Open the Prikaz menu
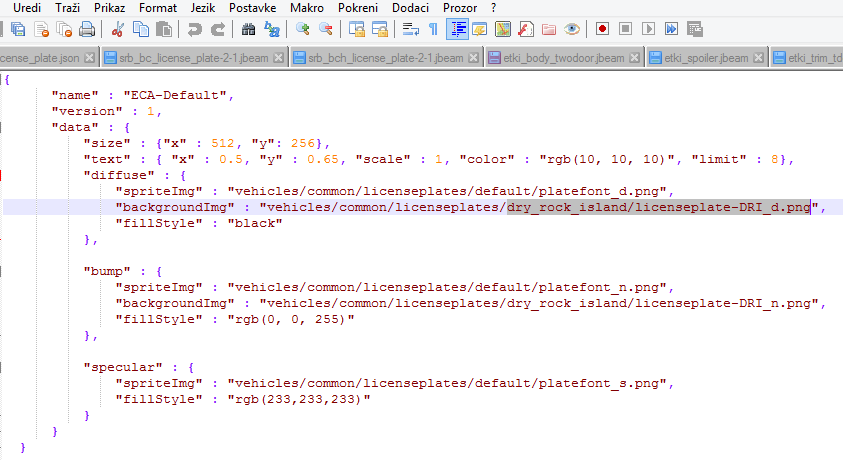843x460 pixels. click(x=110, y=8)
